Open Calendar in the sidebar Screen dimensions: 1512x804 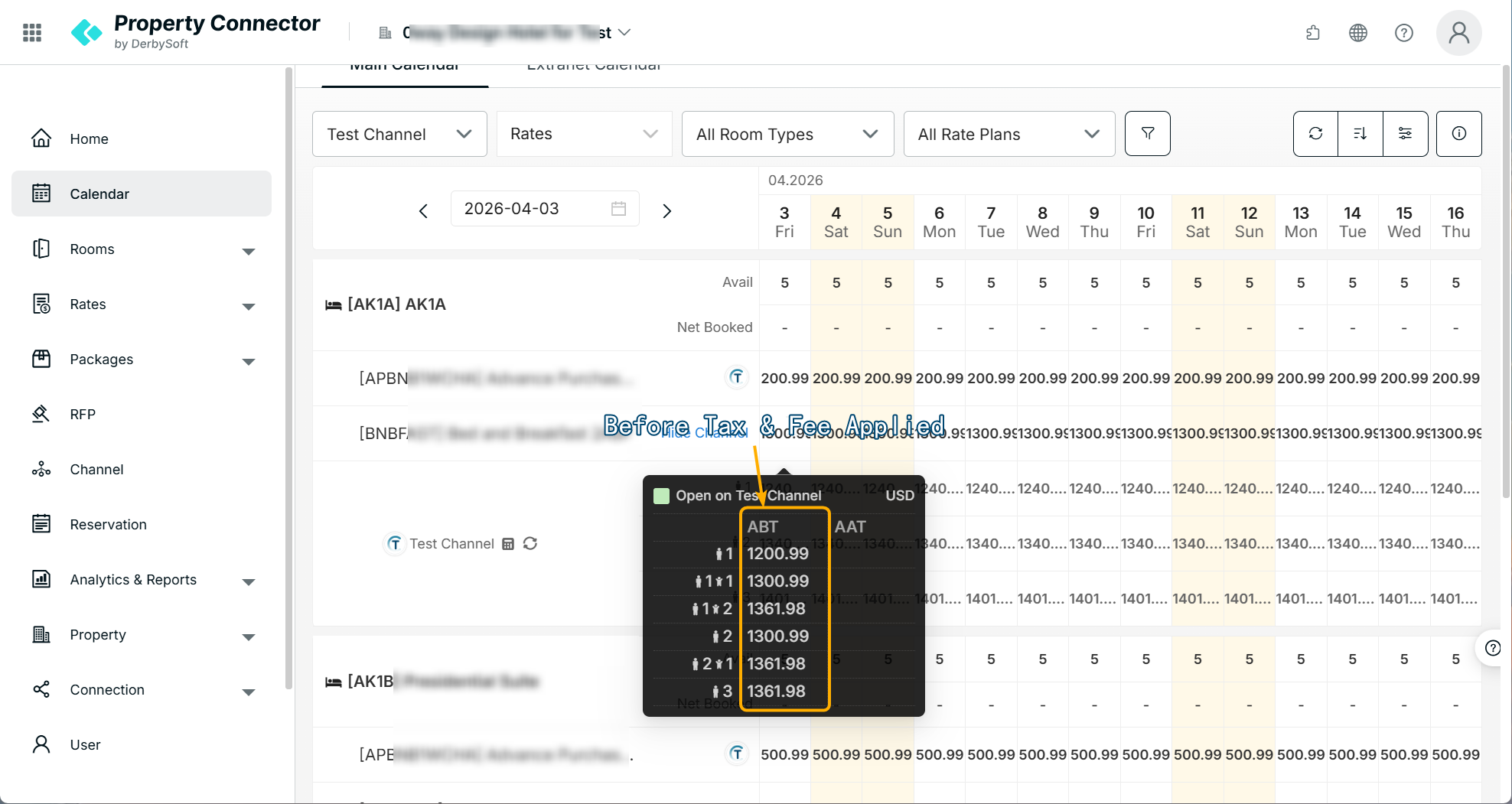point(142,194)
